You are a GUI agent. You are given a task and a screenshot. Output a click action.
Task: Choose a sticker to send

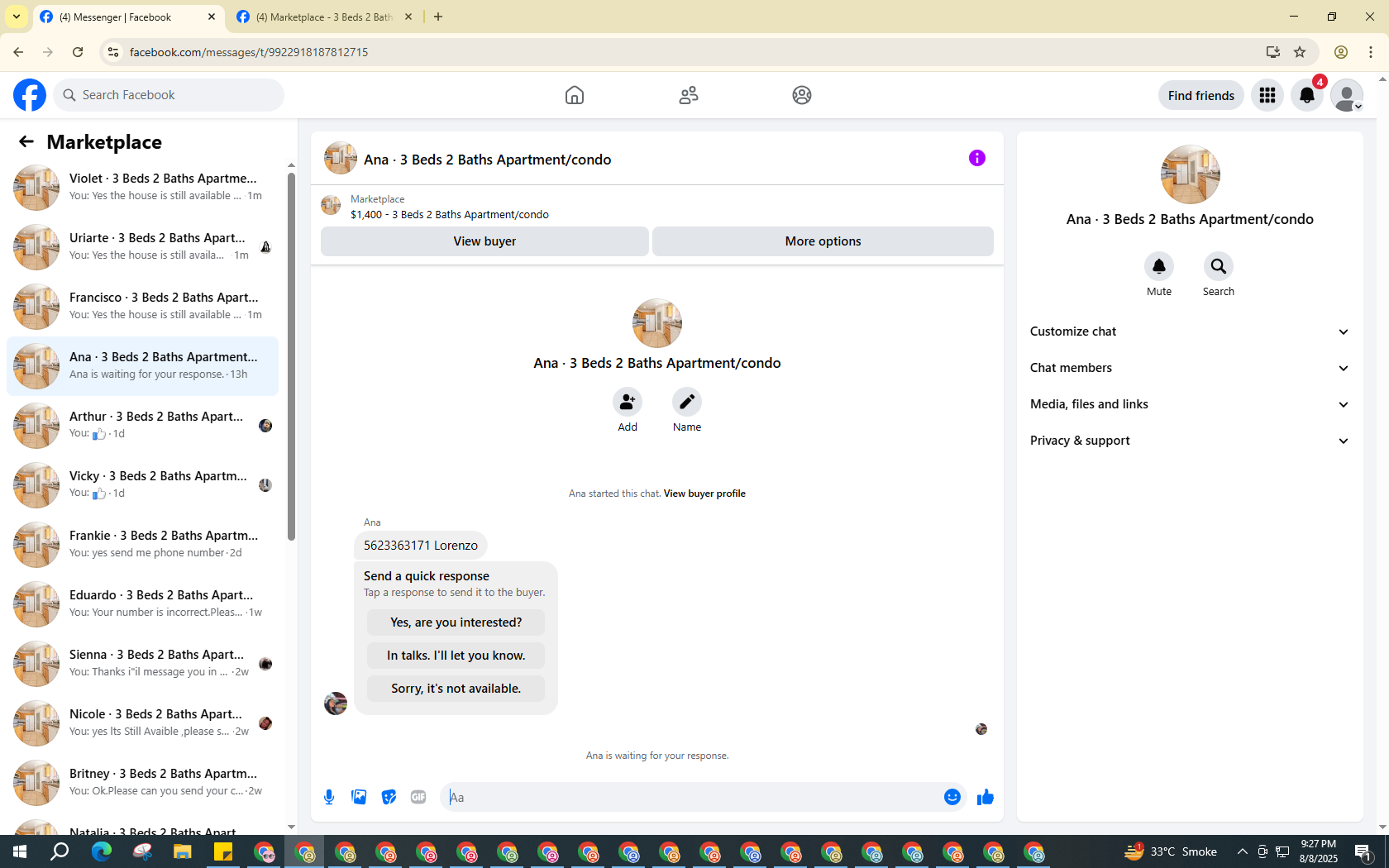coord(389,797)
